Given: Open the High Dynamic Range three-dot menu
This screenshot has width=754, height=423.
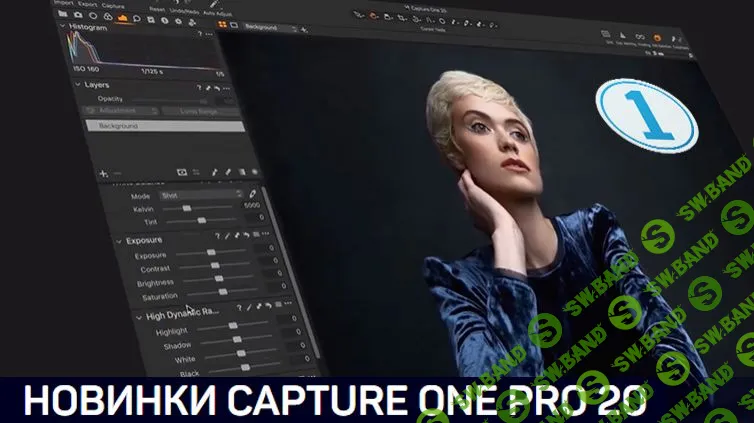Looking at the screenshot, I should (288, 303).
